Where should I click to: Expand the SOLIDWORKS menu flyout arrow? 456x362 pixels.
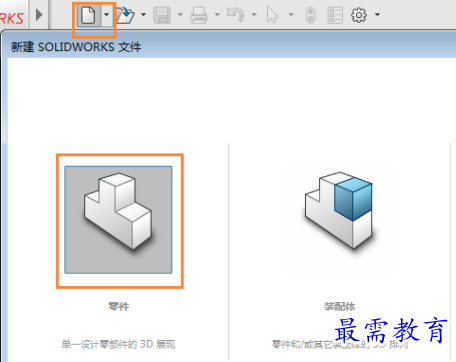[39, 15]
